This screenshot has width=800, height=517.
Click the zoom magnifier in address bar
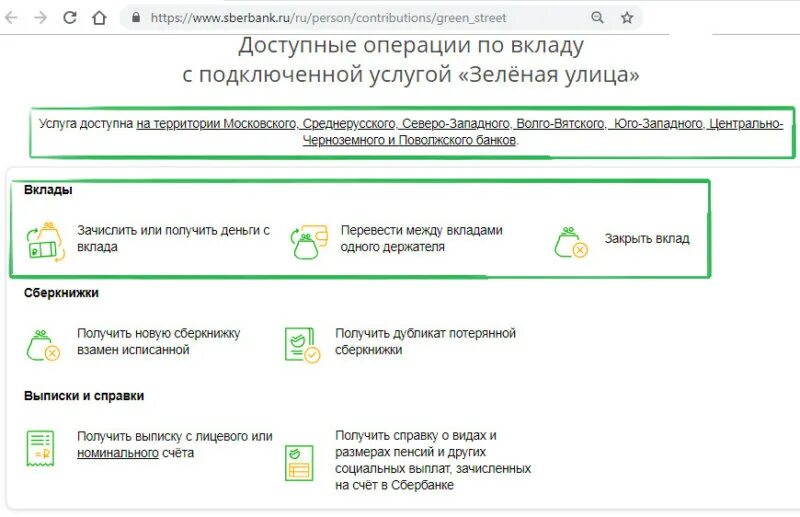pos(597,18)
